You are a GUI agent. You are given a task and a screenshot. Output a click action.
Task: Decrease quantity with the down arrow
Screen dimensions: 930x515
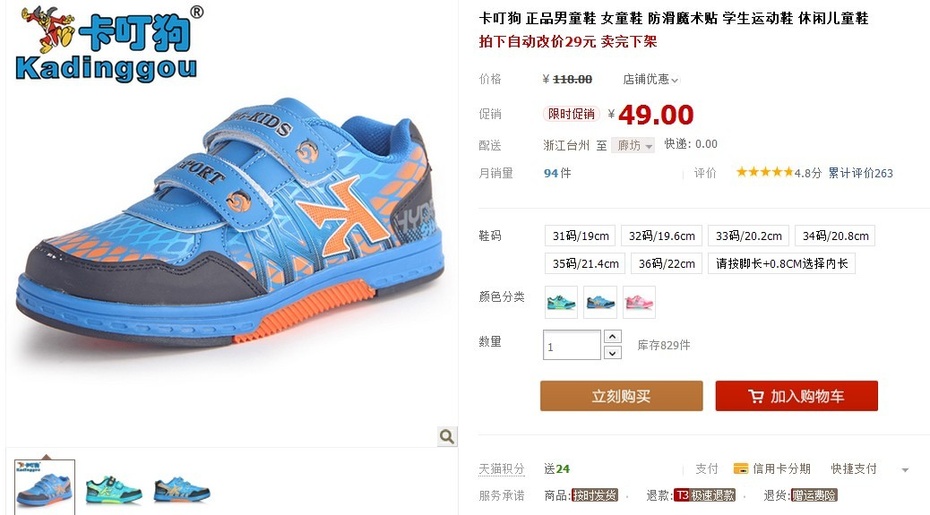tap(613, 353)
